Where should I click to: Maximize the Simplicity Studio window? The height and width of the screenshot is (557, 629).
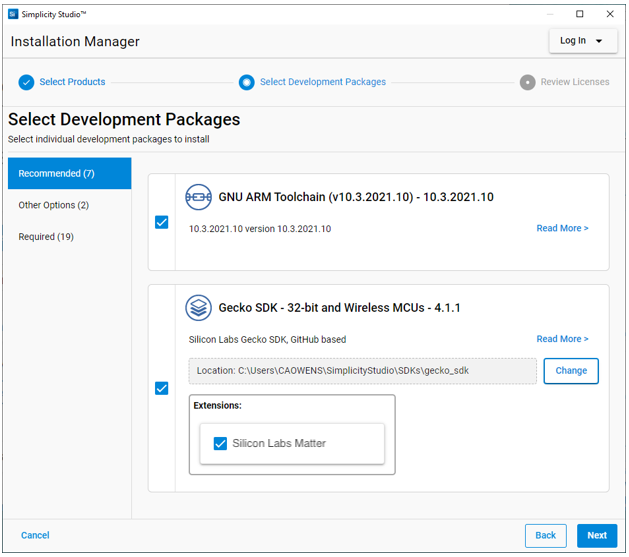(x=579, y=14)
